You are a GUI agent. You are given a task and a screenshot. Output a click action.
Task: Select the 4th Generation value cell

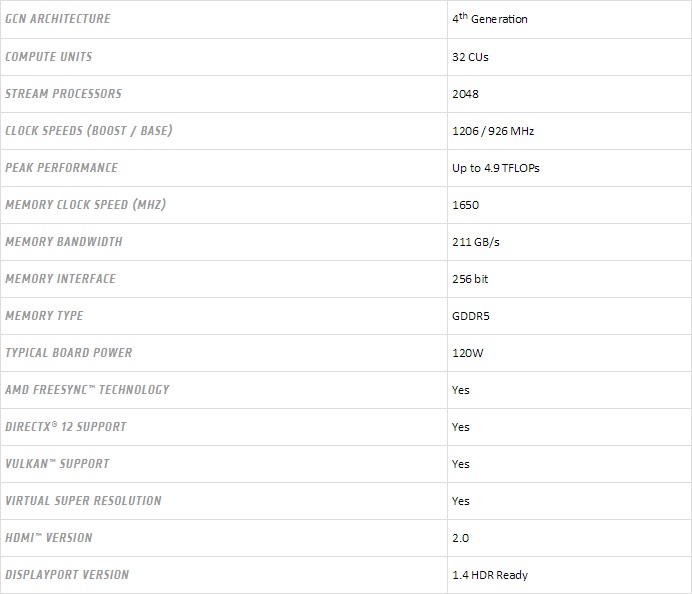(490, 19)
